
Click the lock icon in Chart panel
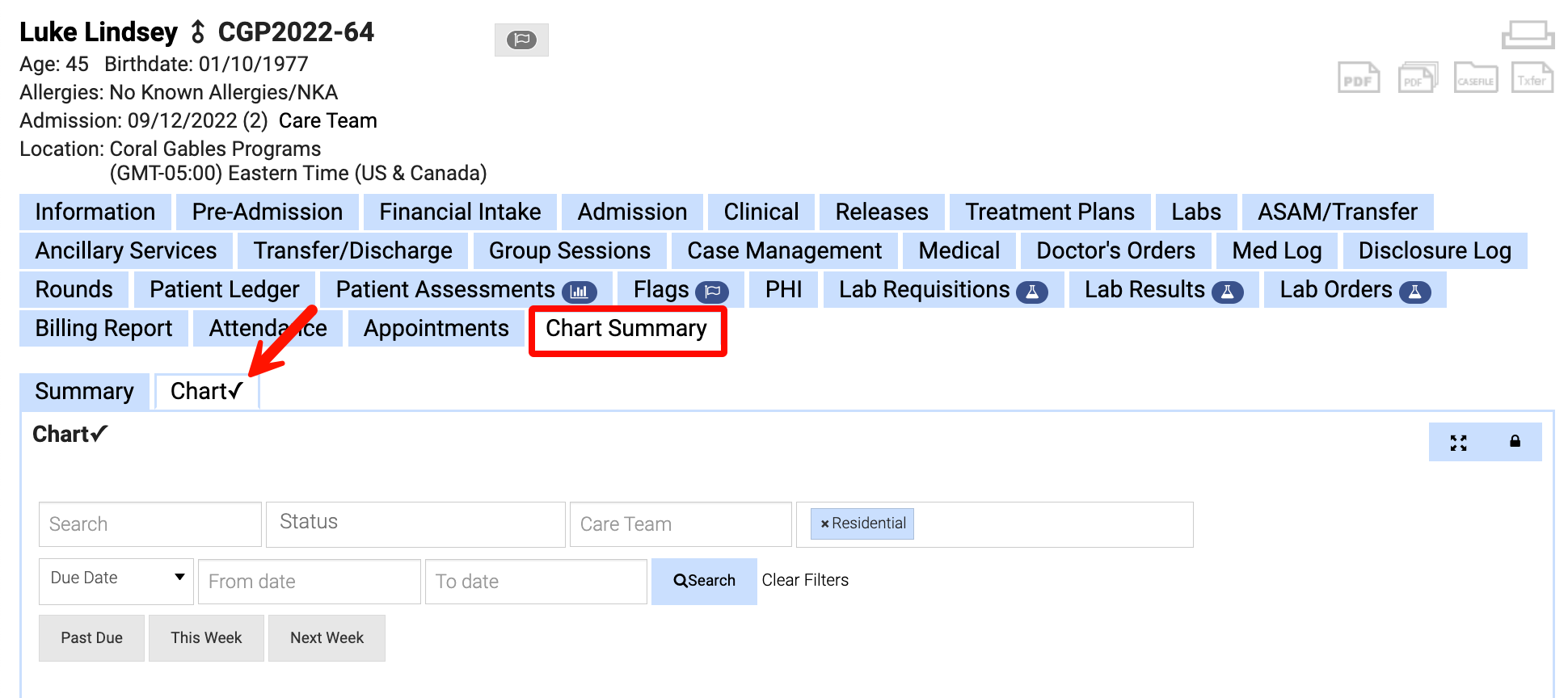[1515, 442]
